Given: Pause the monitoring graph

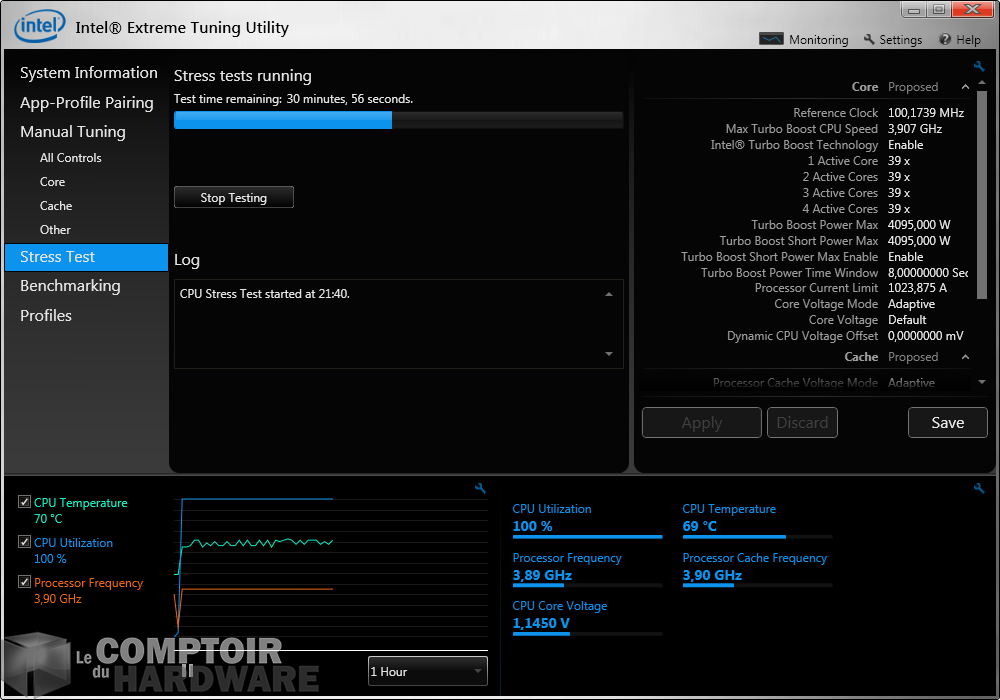Looking at the screenshot, I should [187, 670].
